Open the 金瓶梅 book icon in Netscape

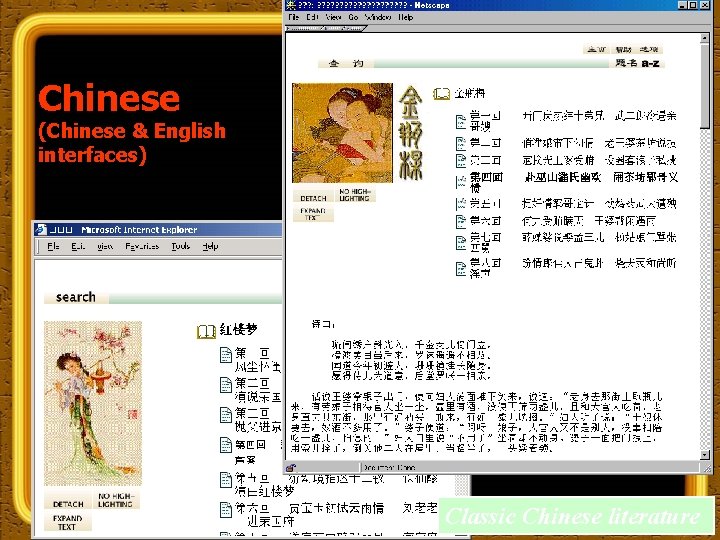441,94
